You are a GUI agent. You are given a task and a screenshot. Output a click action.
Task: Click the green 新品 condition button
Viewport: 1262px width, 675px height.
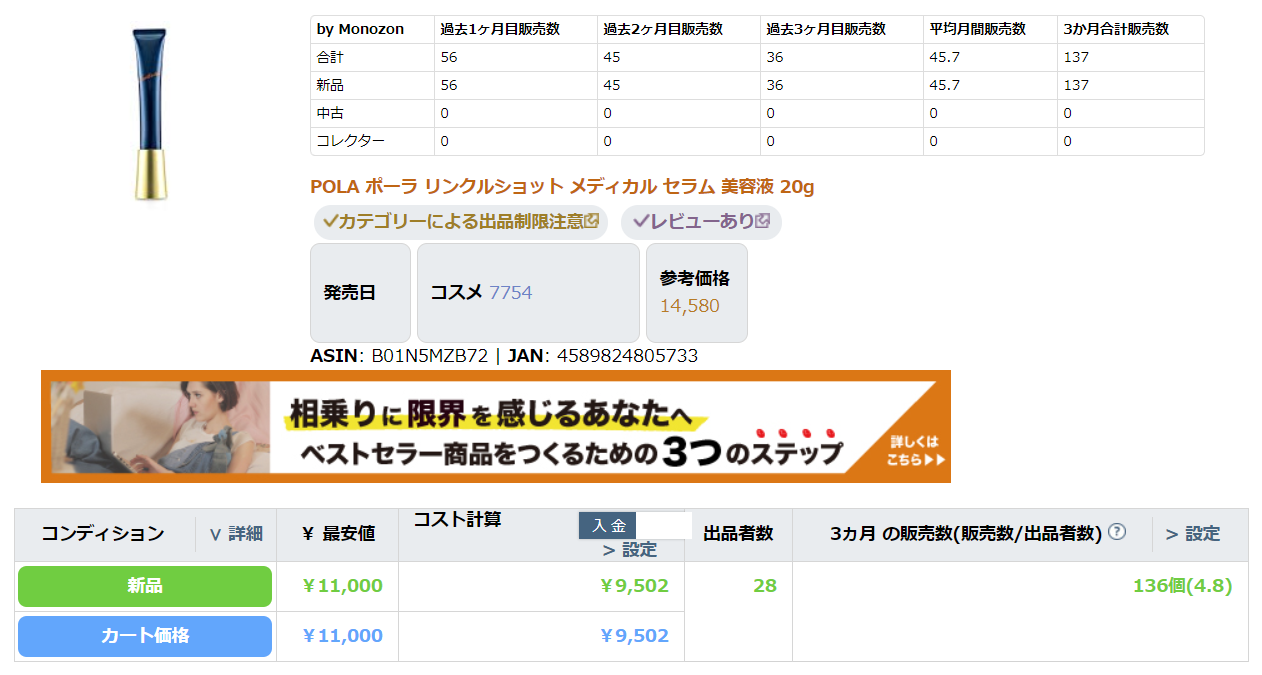145,586
